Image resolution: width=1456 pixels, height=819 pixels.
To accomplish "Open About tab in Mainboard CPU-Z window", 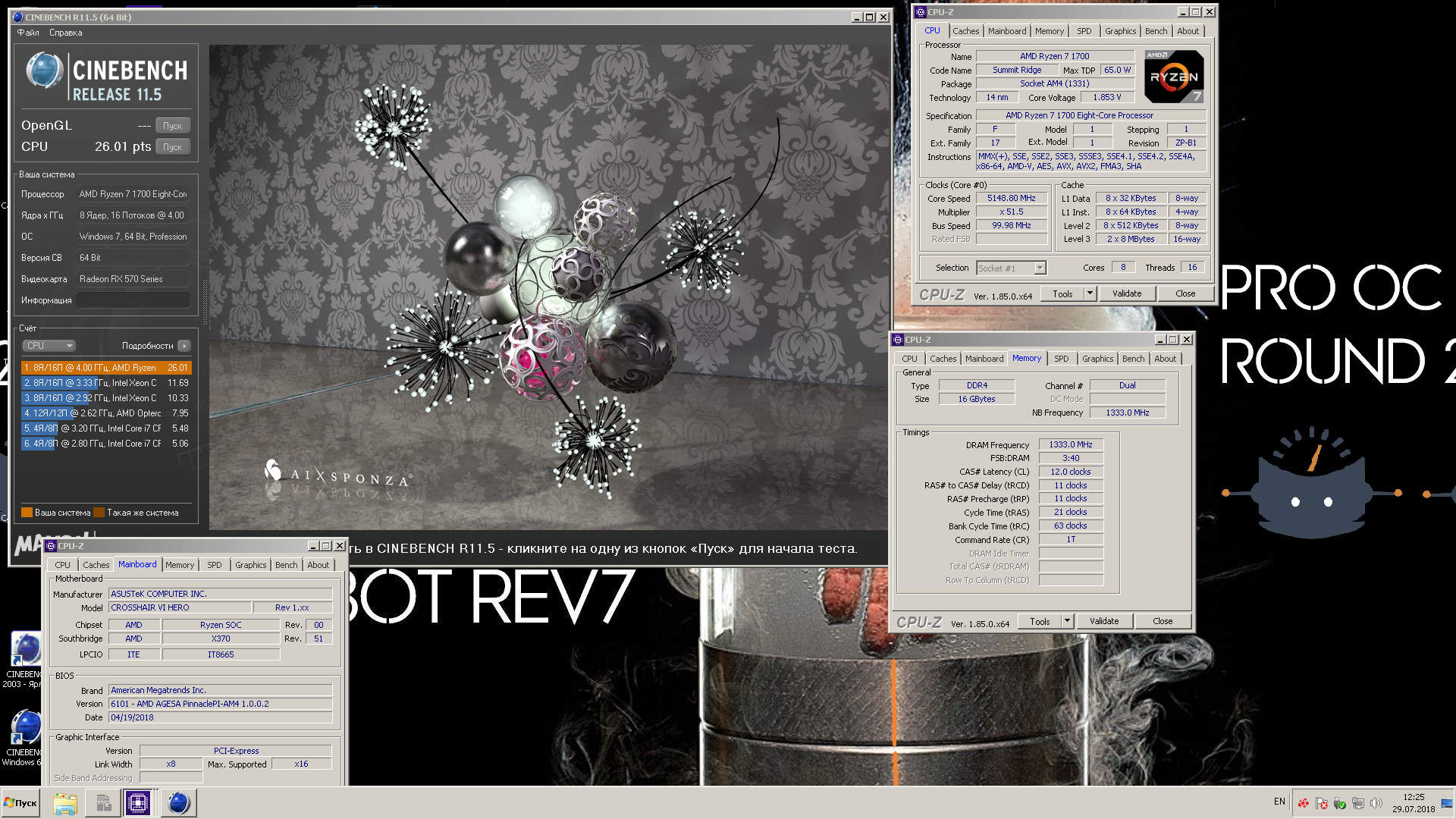I will pyautogui.click(x=318, y=565).
